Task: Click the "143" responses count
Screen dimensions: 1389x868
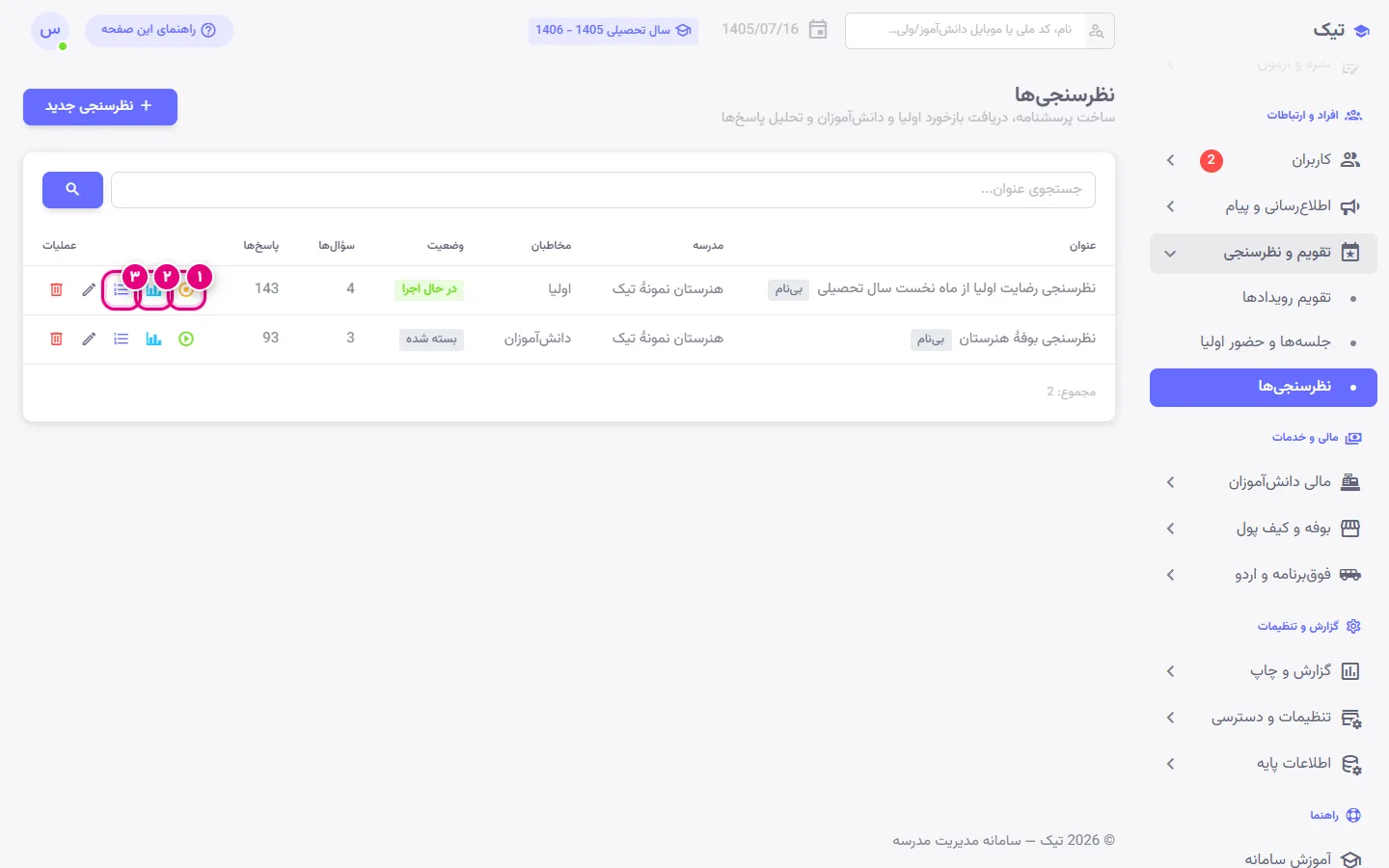Action: 267,288
